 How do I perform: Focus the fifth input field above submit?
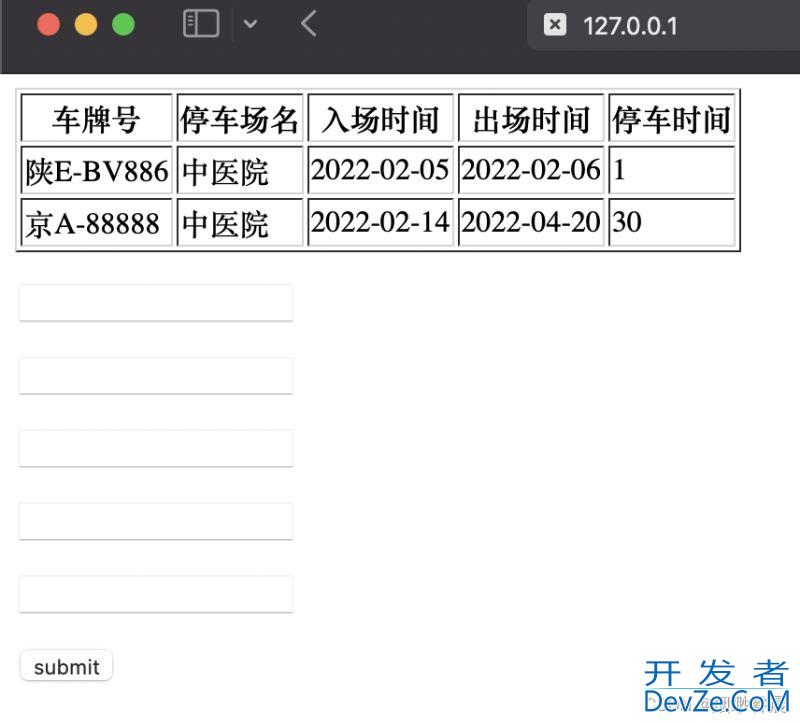point(156,594)
